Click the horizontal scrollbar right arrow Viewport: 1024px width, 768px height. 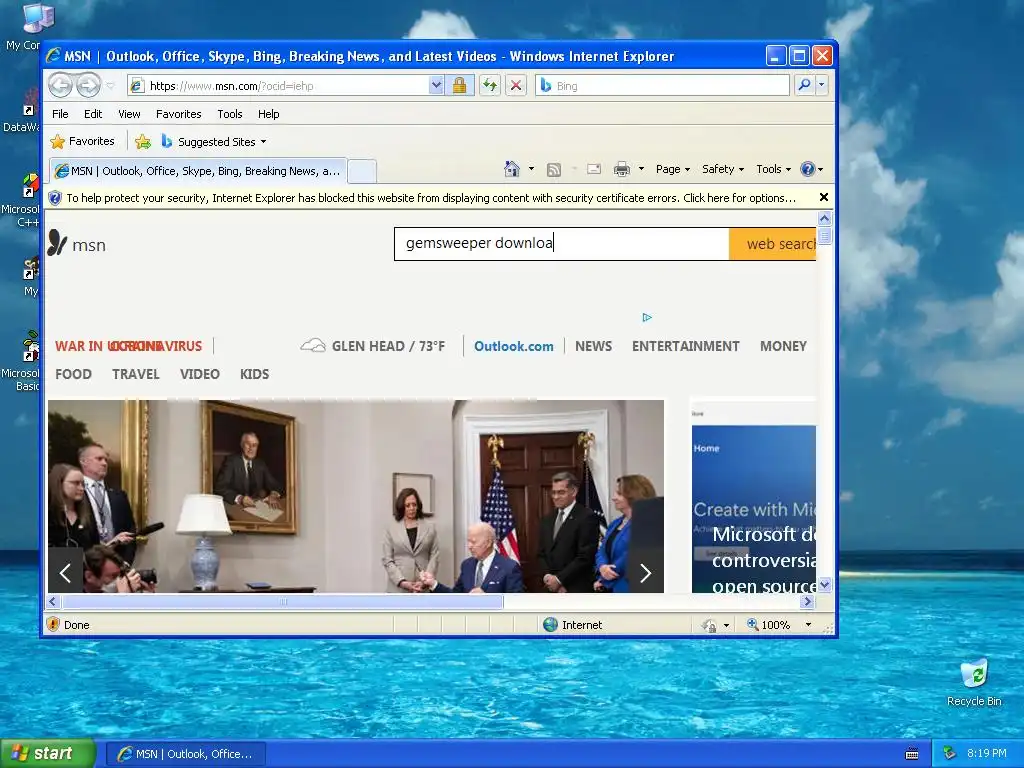click(x=808, y=601)
